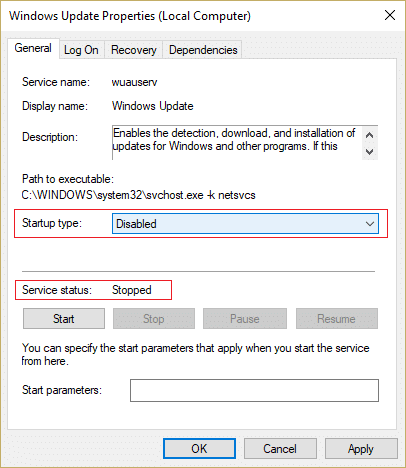Screen dimensions: 406x468
Task: Switch to the Dependencies tab
Action: click(203, 50)
